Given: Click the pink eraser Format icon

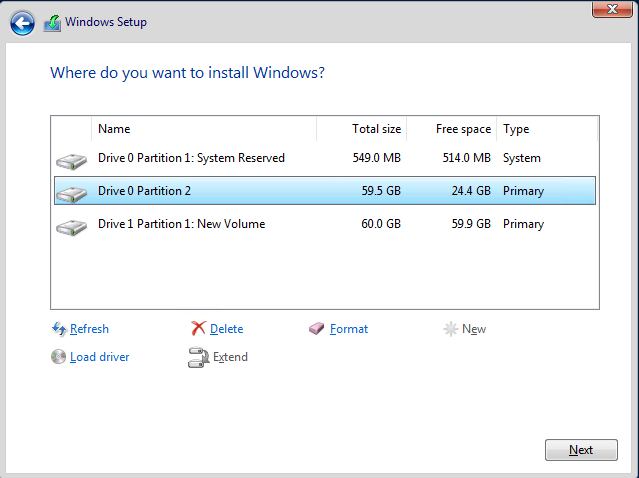Looking at the screenshot, I should [x=317, y=329].
